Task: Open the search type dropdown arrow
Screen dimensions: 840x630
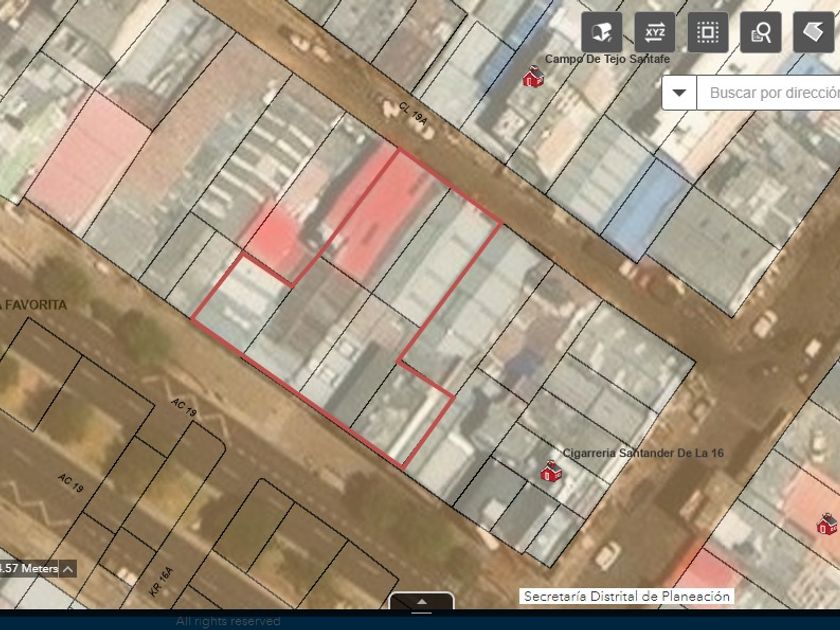Action: 679,93
